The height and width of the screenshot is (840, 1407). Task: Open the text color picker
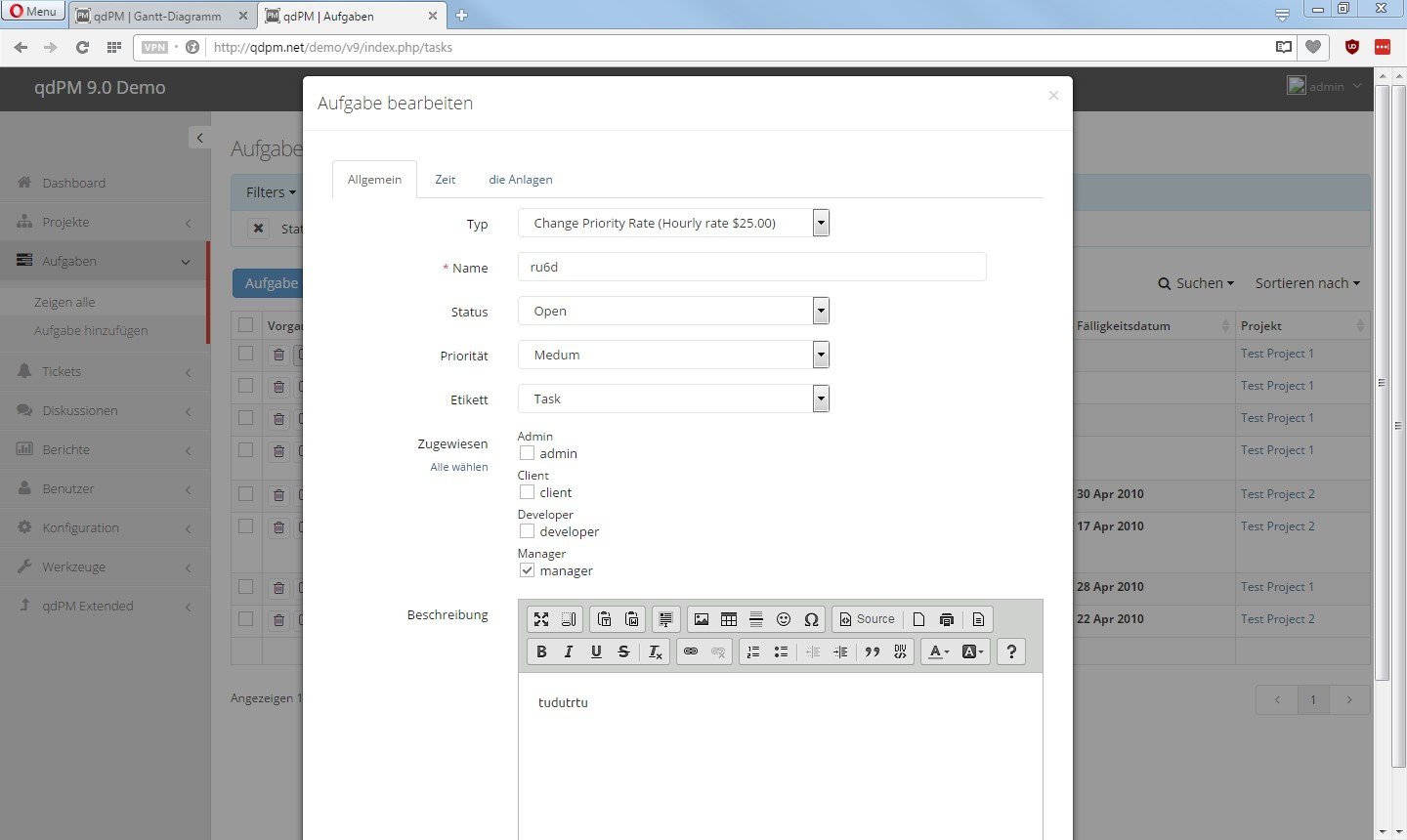938,651
